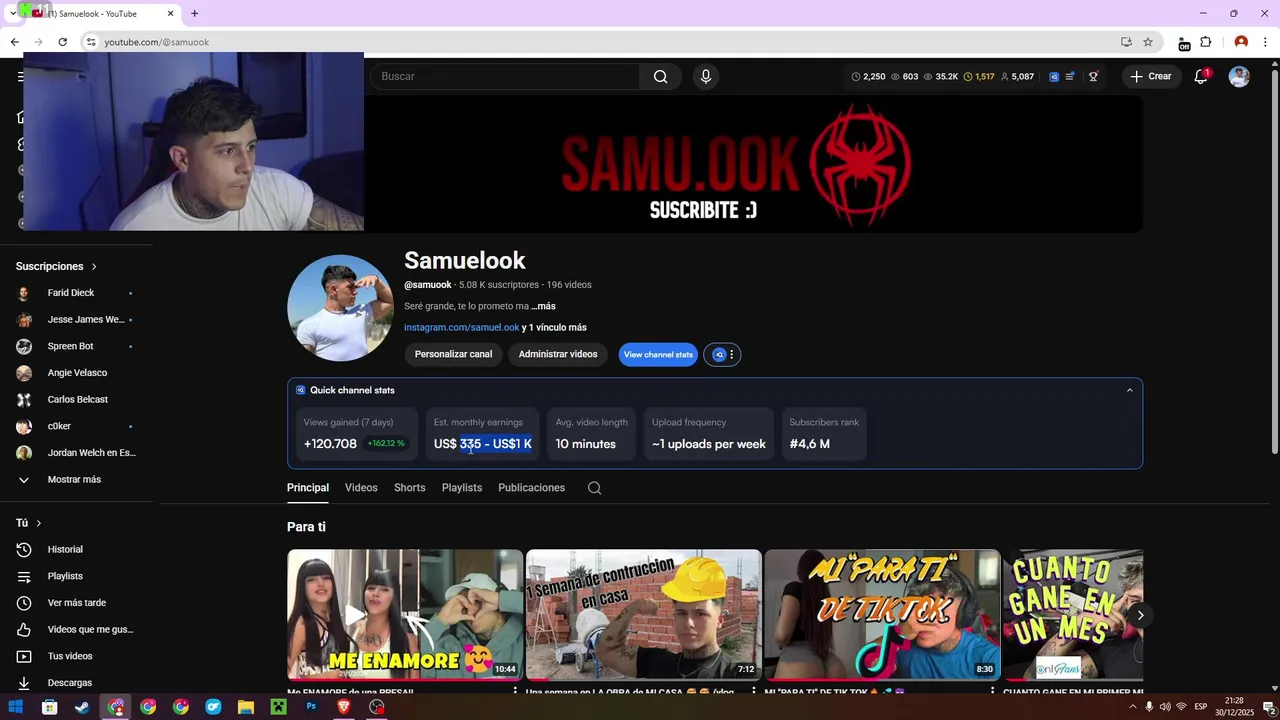
Task: Open browser Extensions puzzle icon
Action: pyautogui.click(x=1206, y=42)
